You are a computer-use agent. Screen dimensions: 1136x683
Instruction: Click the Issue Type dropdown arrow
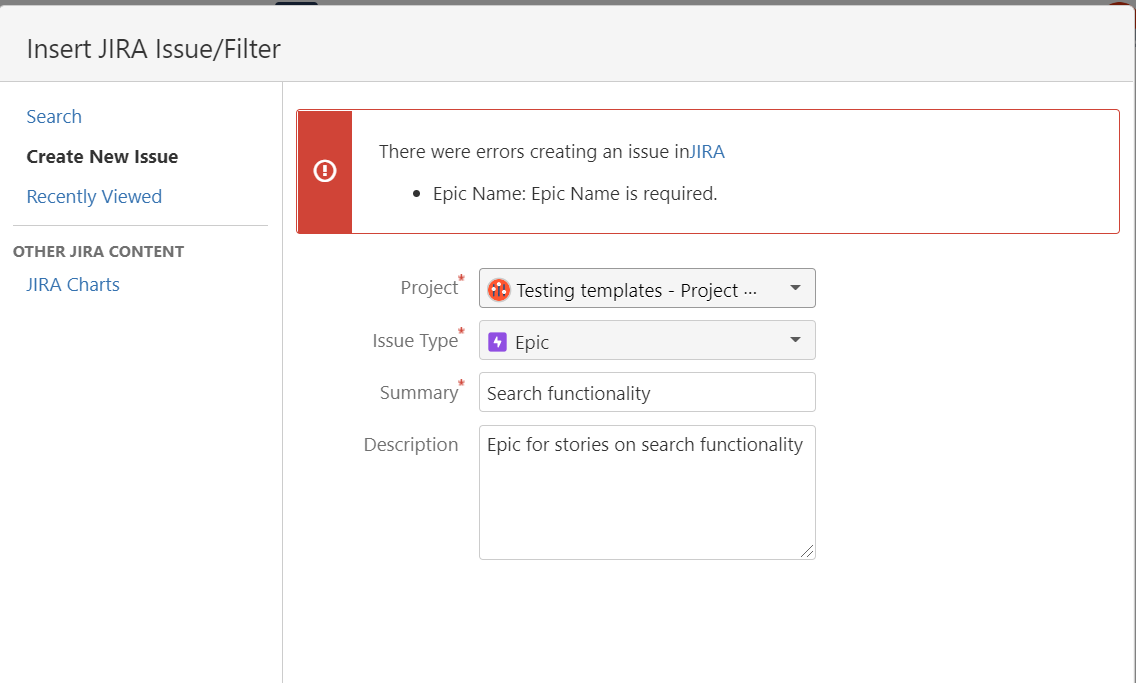click(795, 340)
